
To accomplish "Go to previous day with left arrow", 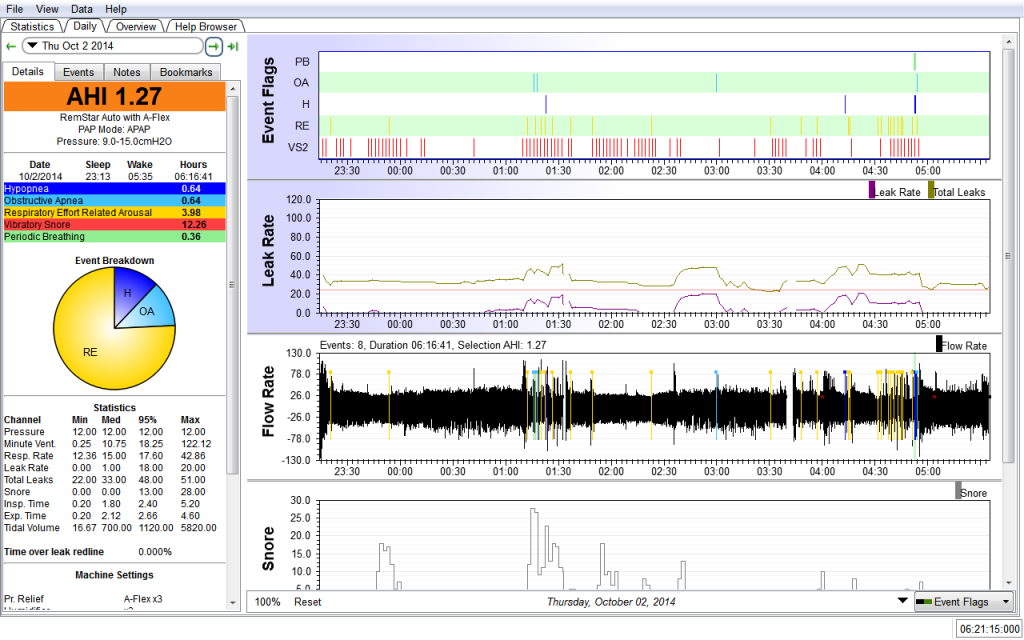I will (11, 46).
